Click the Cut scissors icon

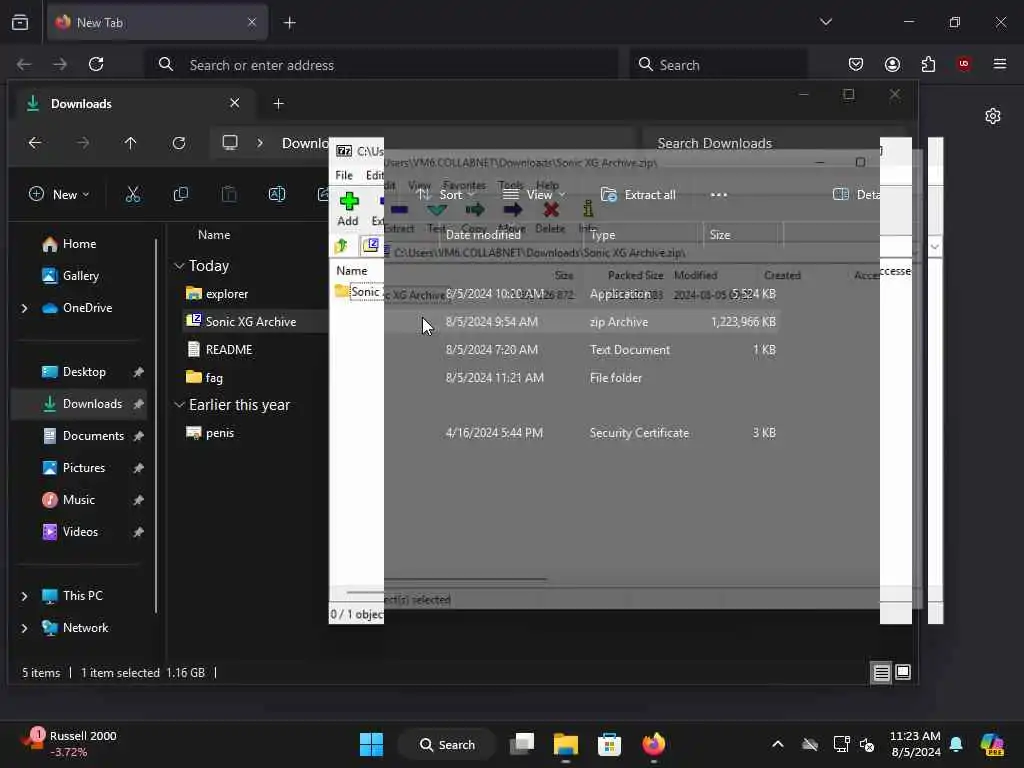[133, 195]
